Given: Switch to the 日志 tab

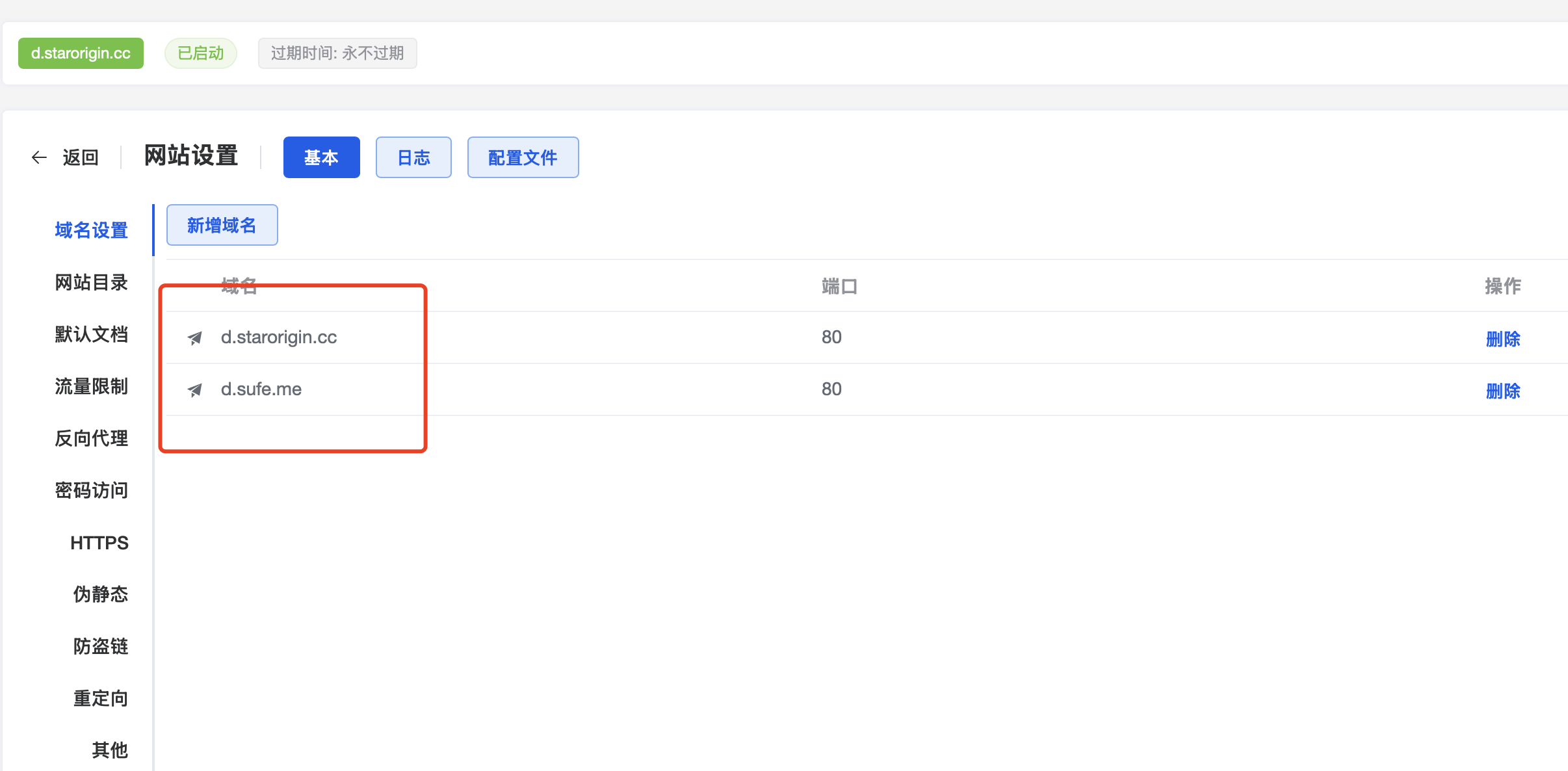Looking at the screenshot, I should pos(413,157).
